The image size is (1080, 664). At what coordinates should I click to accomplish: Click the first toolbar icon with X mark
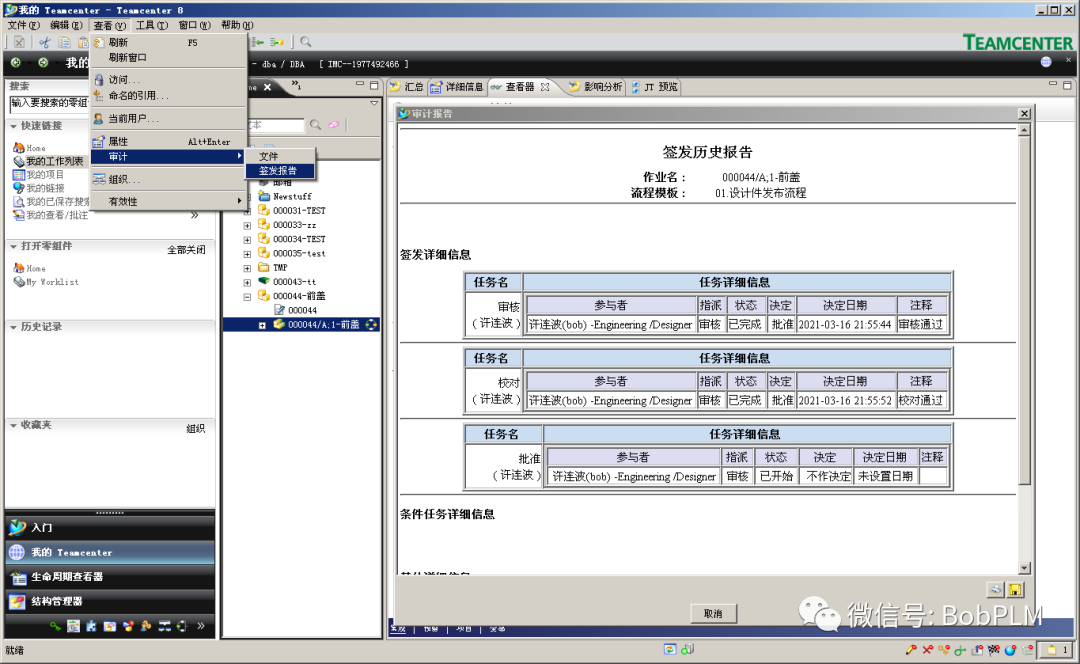click(x=19, y=42)
